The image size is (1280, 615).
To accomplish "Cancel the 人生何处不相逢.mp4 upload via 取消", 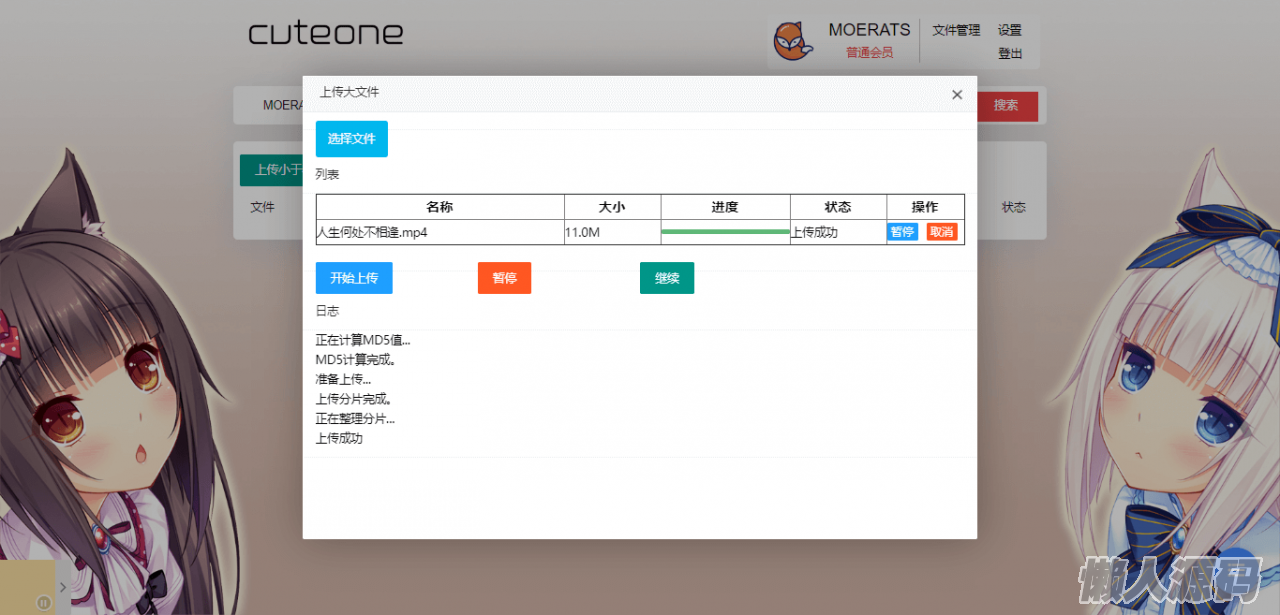I will [x=941, y=232].
